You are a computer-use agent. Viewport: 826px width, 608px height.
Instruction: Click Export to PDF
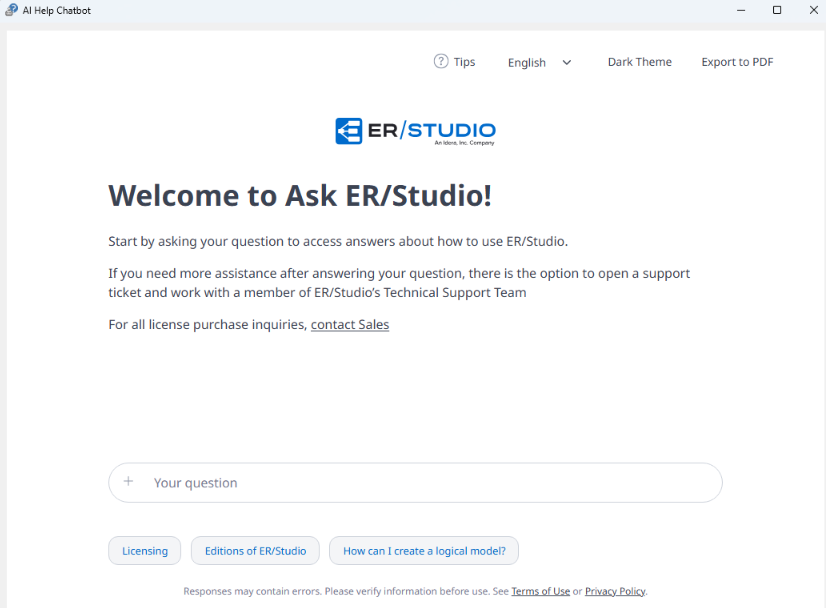pos(737,62)
